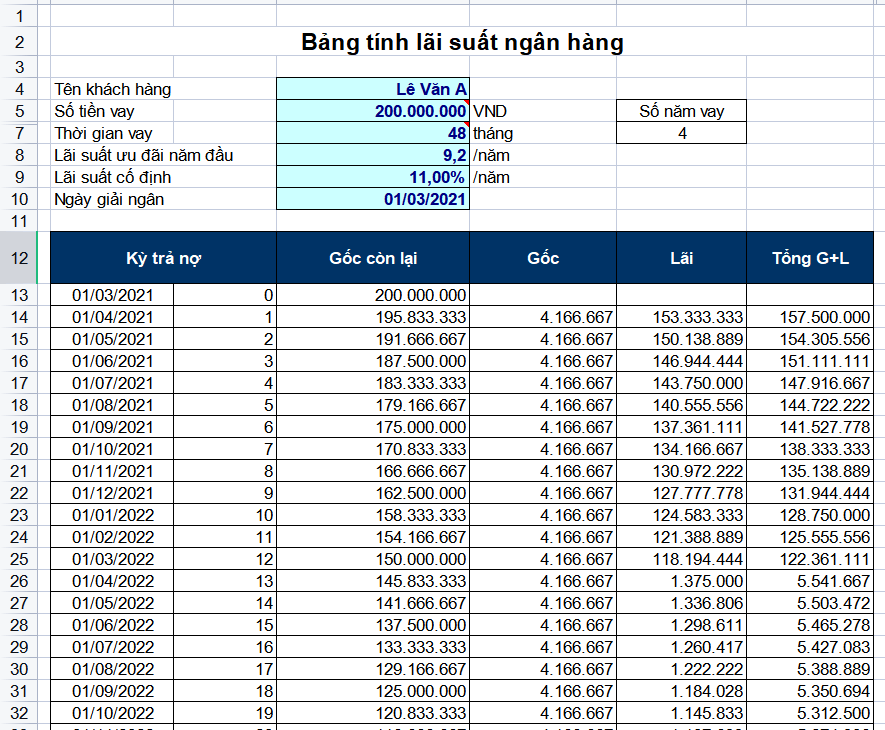Click the fixed interest rate cell 11,00%

(x=372, y=177)
